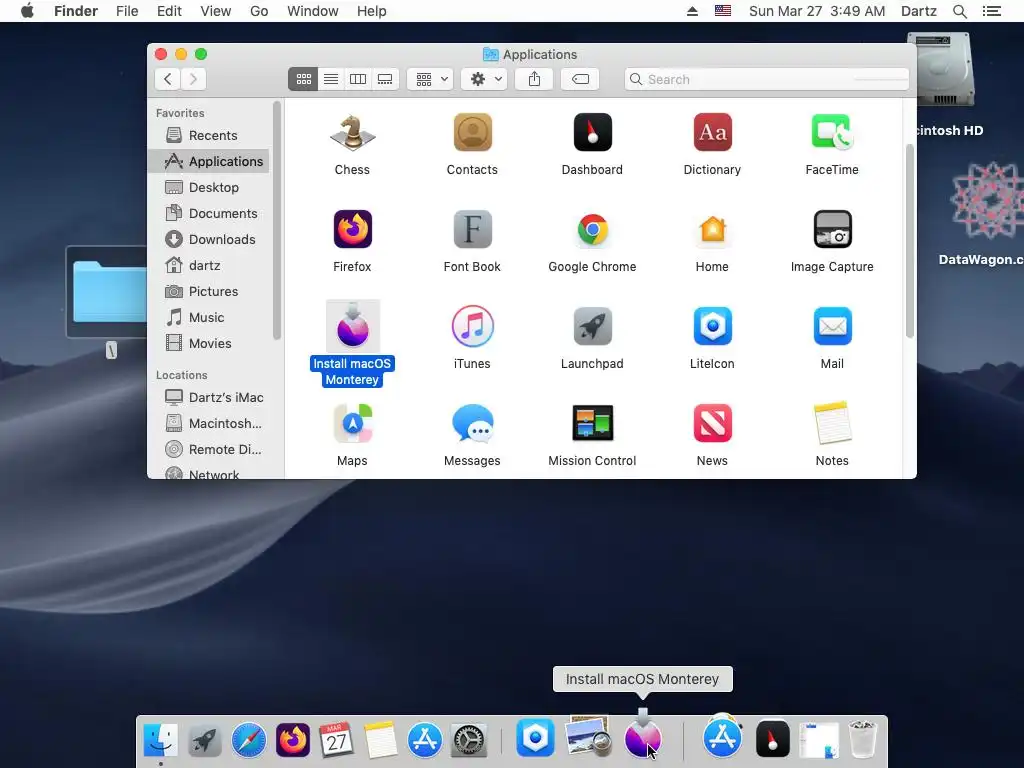Open the group-by arrangement dropdown

(x=430, y=79)
